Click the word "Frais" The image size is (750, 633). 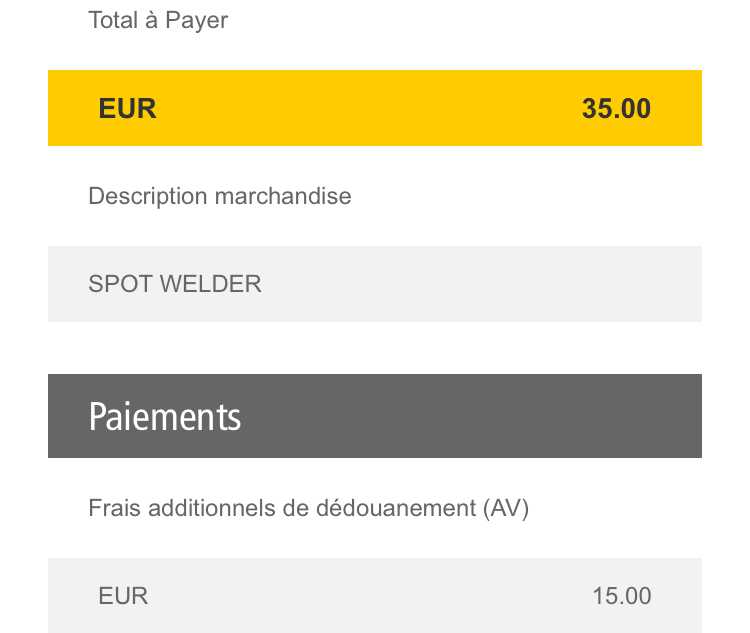(114, 508)
